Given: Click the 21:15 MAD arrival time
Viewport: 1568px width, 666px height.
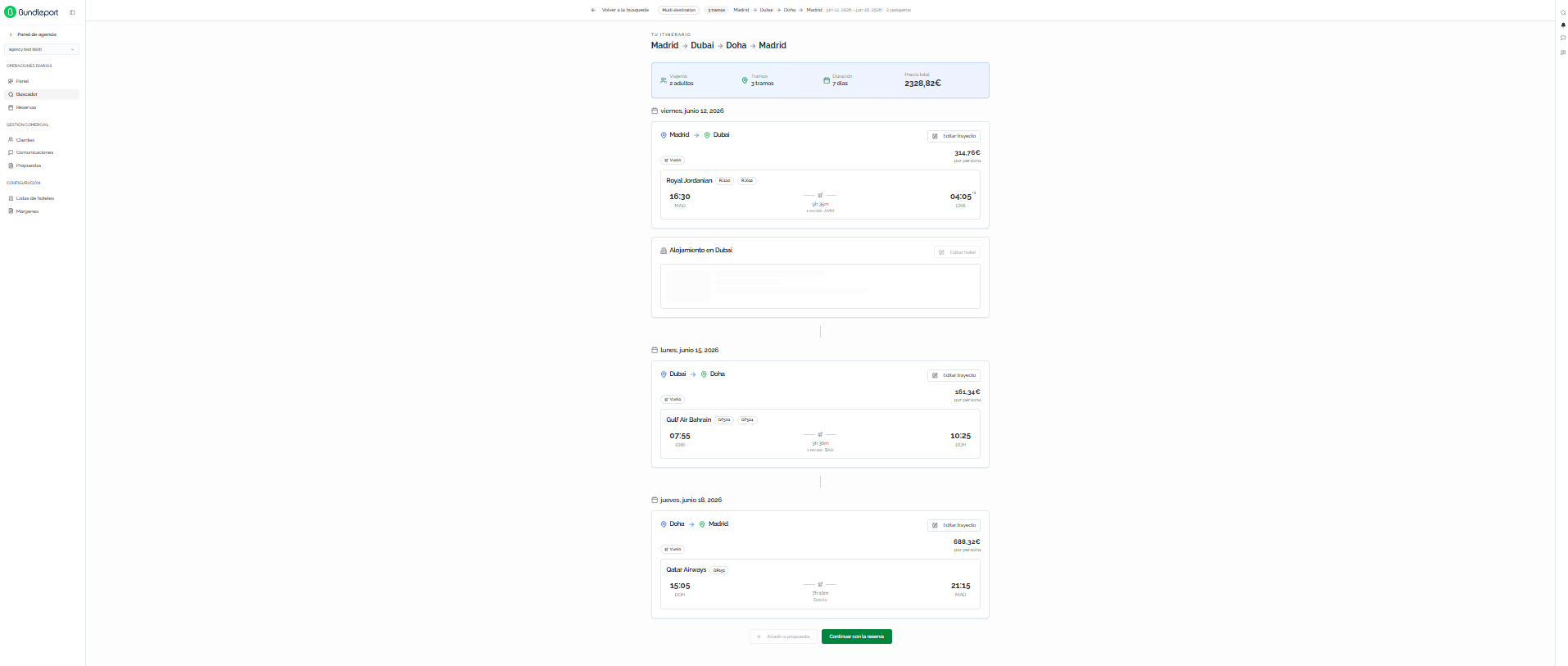Looking at the screenshot, I should [961, 586].
